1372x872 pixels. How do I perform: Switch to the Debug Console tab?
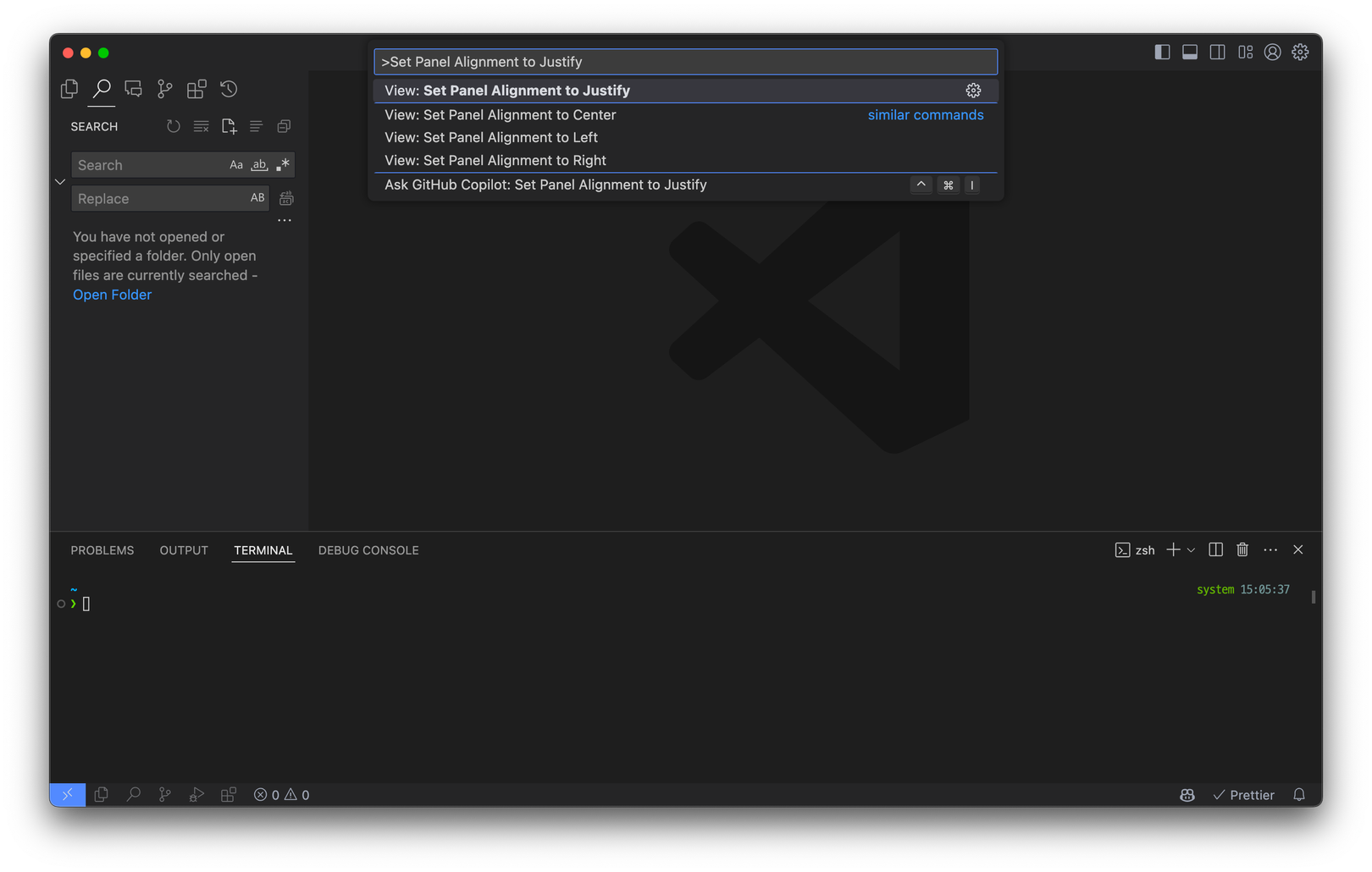coord(368,550)
